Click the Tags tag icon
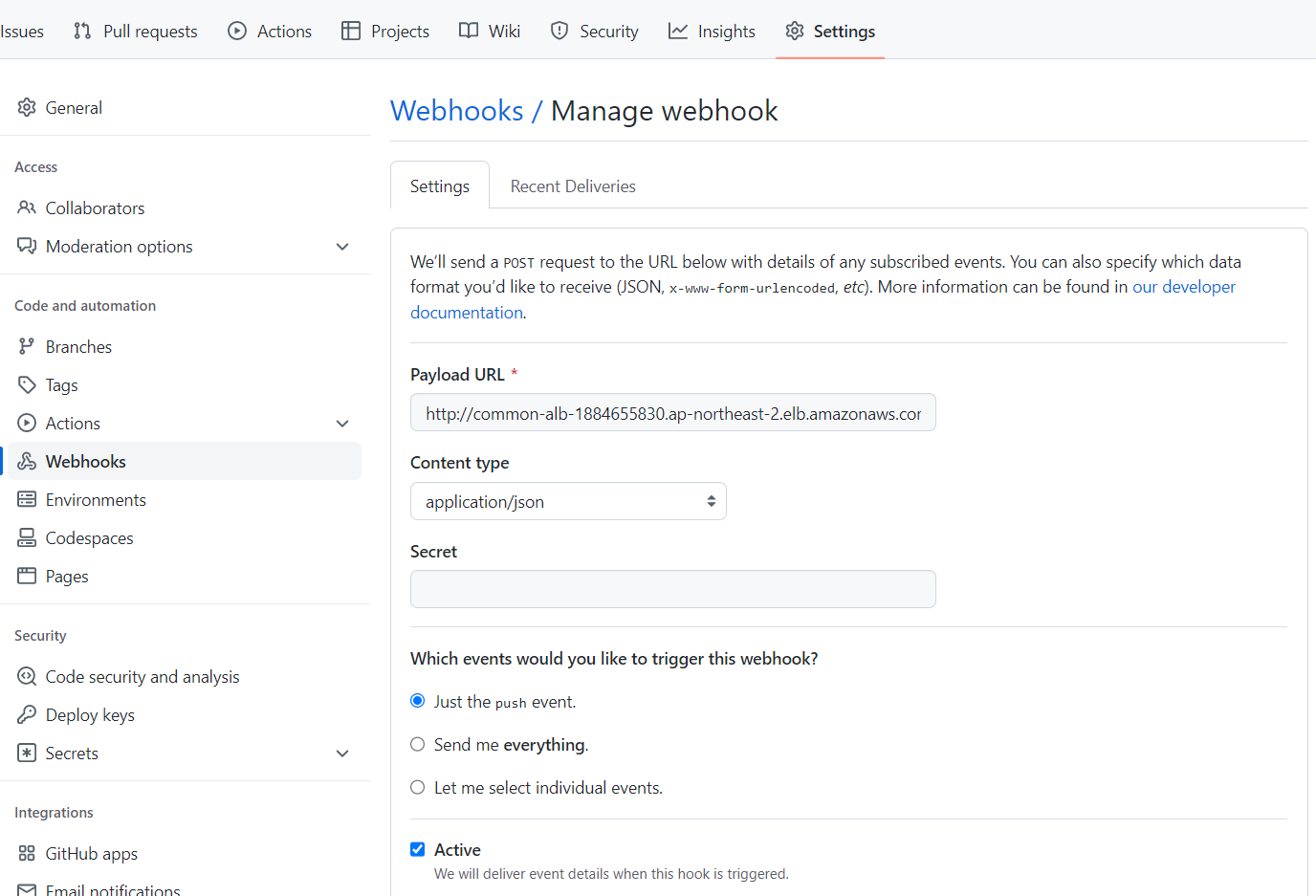 click(x=27, y=384)
